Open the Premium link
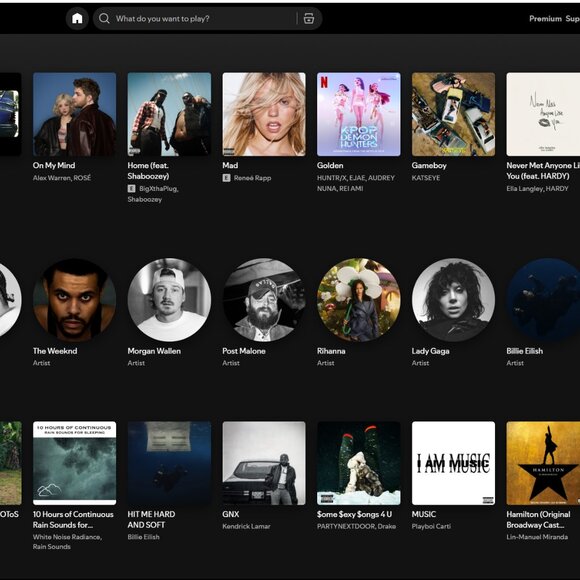 coord(545,18)
